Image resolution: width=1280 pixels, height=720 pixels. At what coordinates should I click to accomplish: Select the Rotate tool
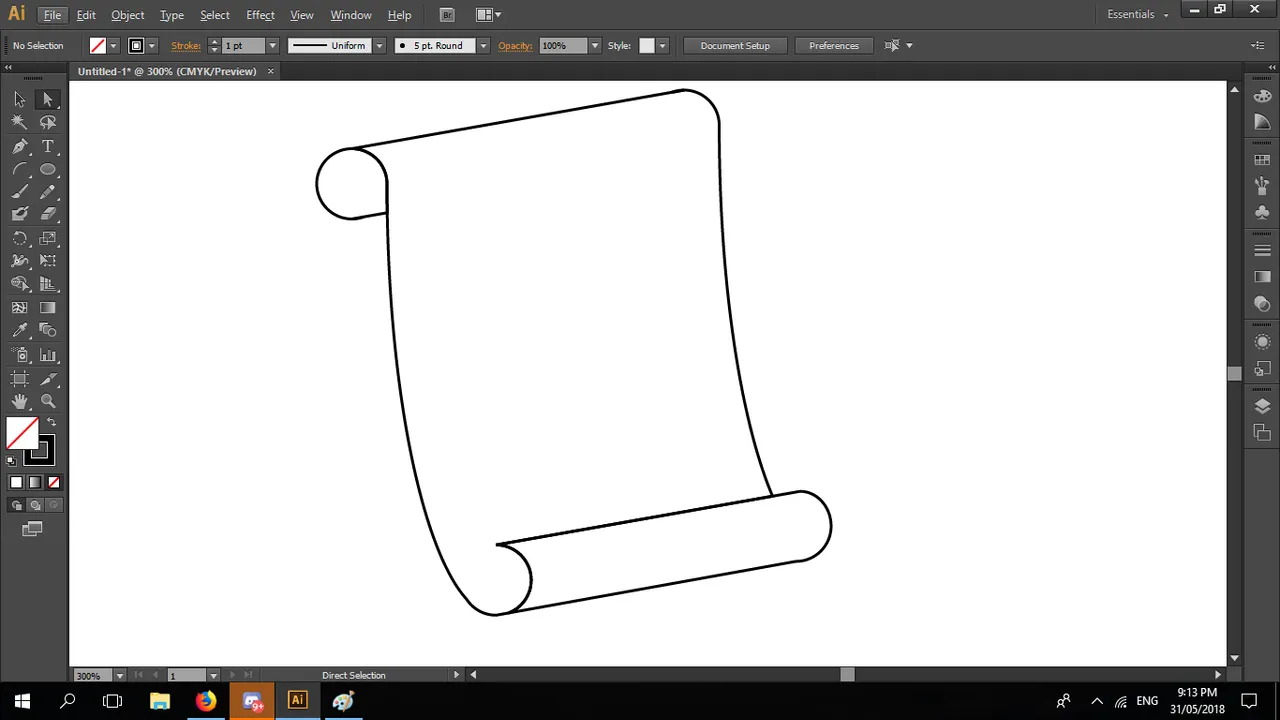click(x=19, y=239)
